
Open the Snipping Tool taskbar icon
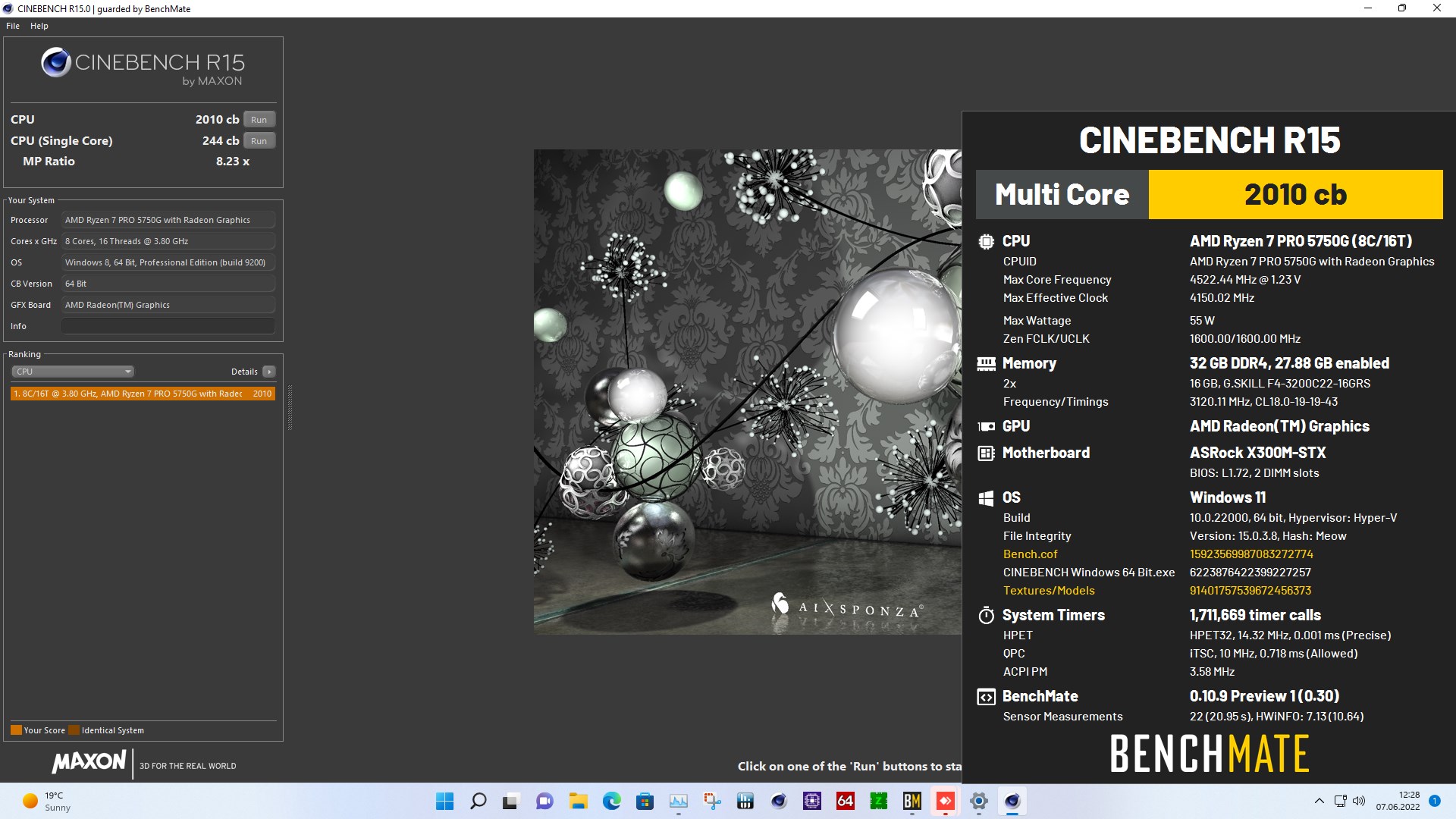click(712, 801)
